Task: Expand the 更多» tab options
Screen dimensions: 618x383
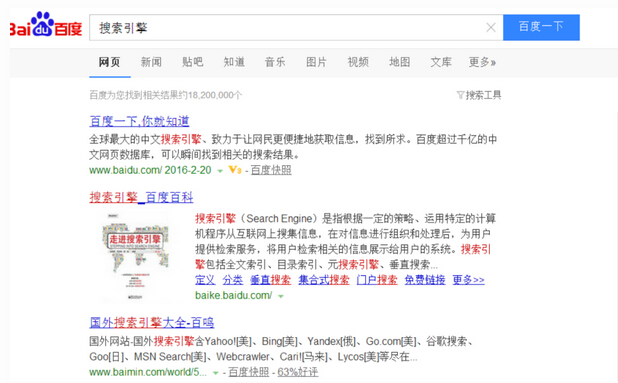Action: tap(482, 62)
